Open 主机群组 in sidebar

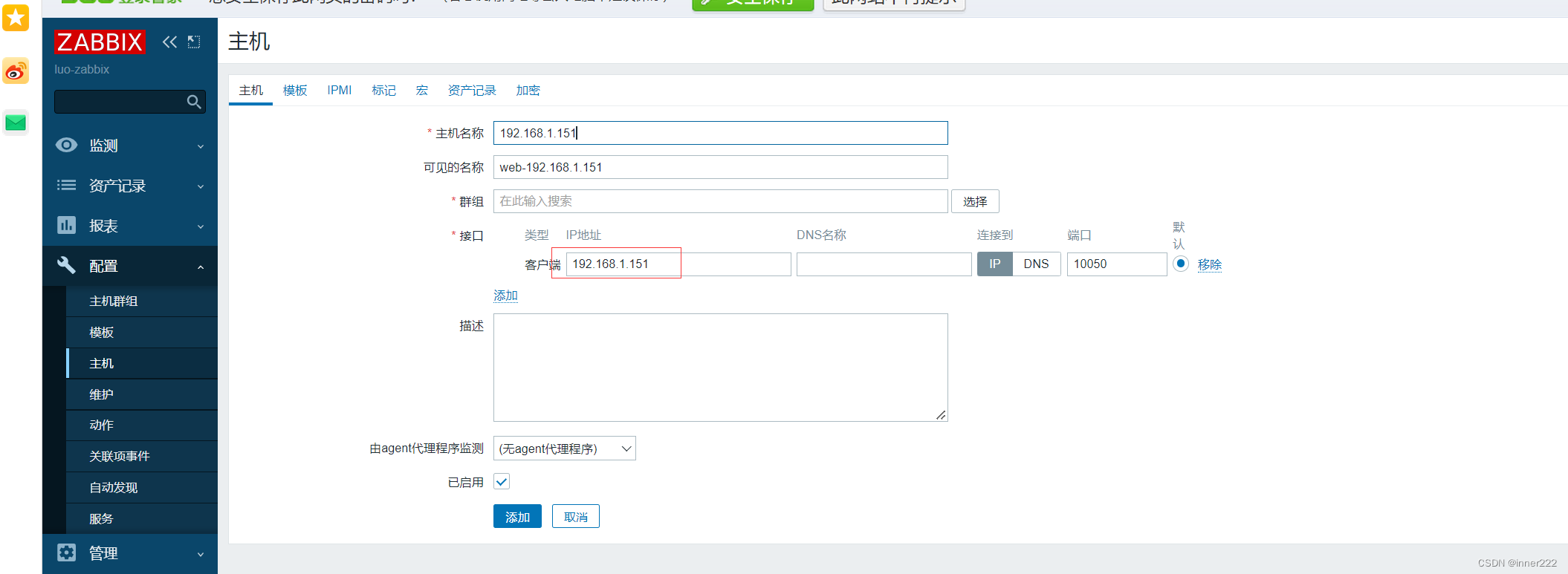point(142,301)
